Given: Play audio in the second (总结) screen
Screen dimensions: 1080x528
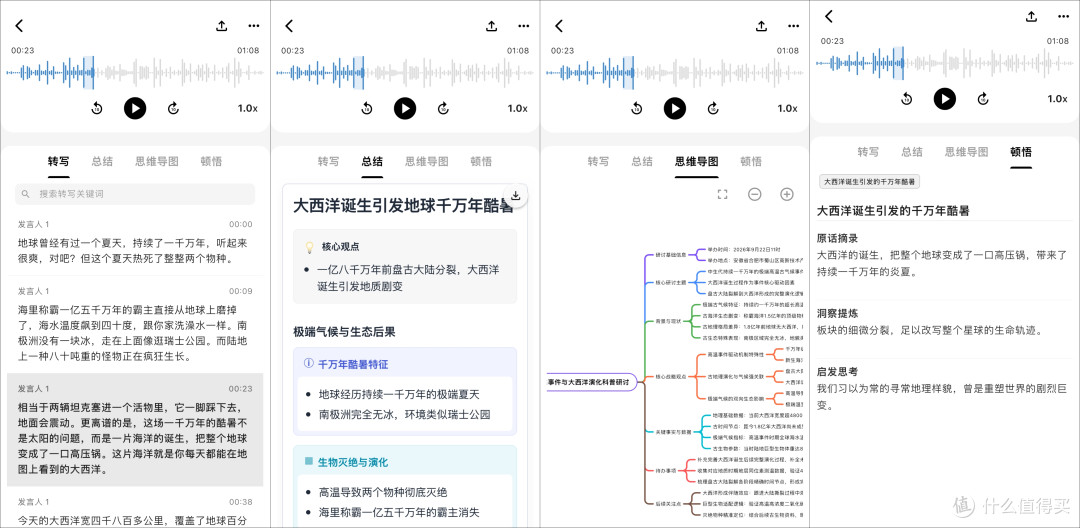Looking at the screenshot, I should (405, 108).
